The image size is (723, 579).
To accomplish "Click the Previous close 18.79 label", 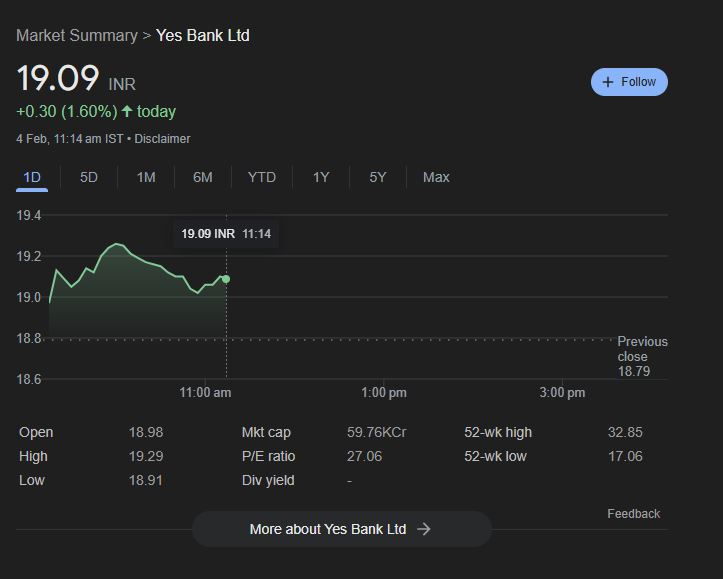I will point(642,356).
